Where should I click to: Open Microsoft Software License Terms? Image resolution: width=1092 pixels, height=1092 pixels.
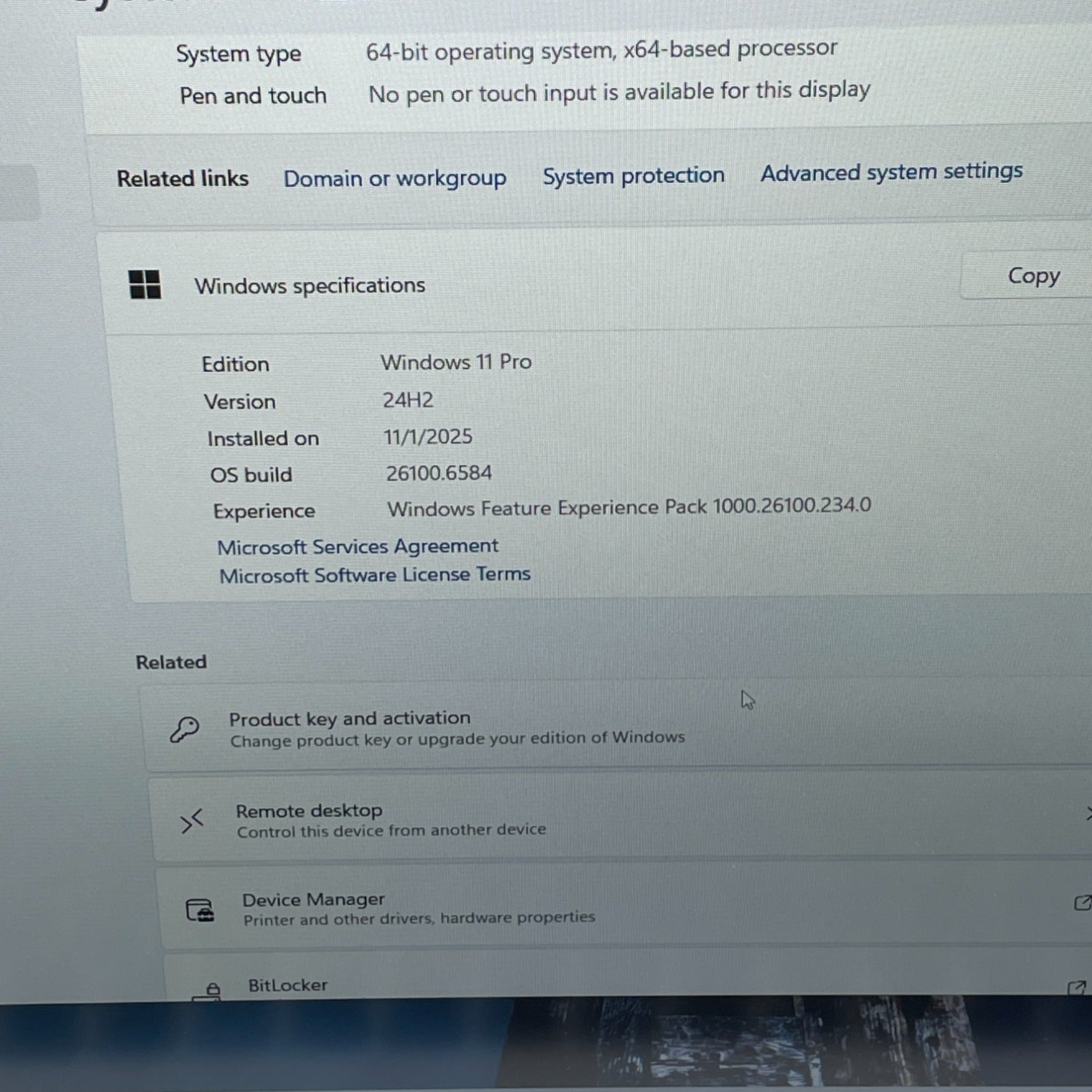375,575
